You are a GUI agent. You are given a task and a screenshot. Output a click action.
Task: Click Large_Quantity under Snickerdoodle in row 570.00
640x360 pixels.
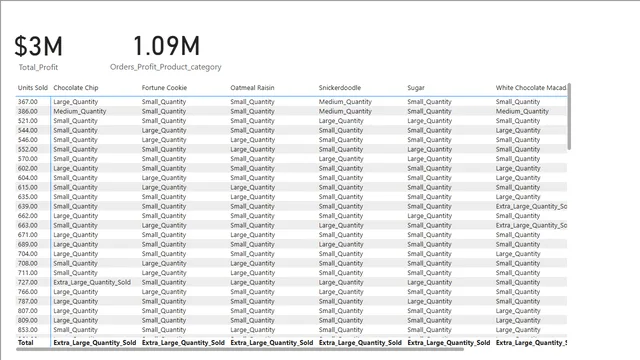coord(341,159)
